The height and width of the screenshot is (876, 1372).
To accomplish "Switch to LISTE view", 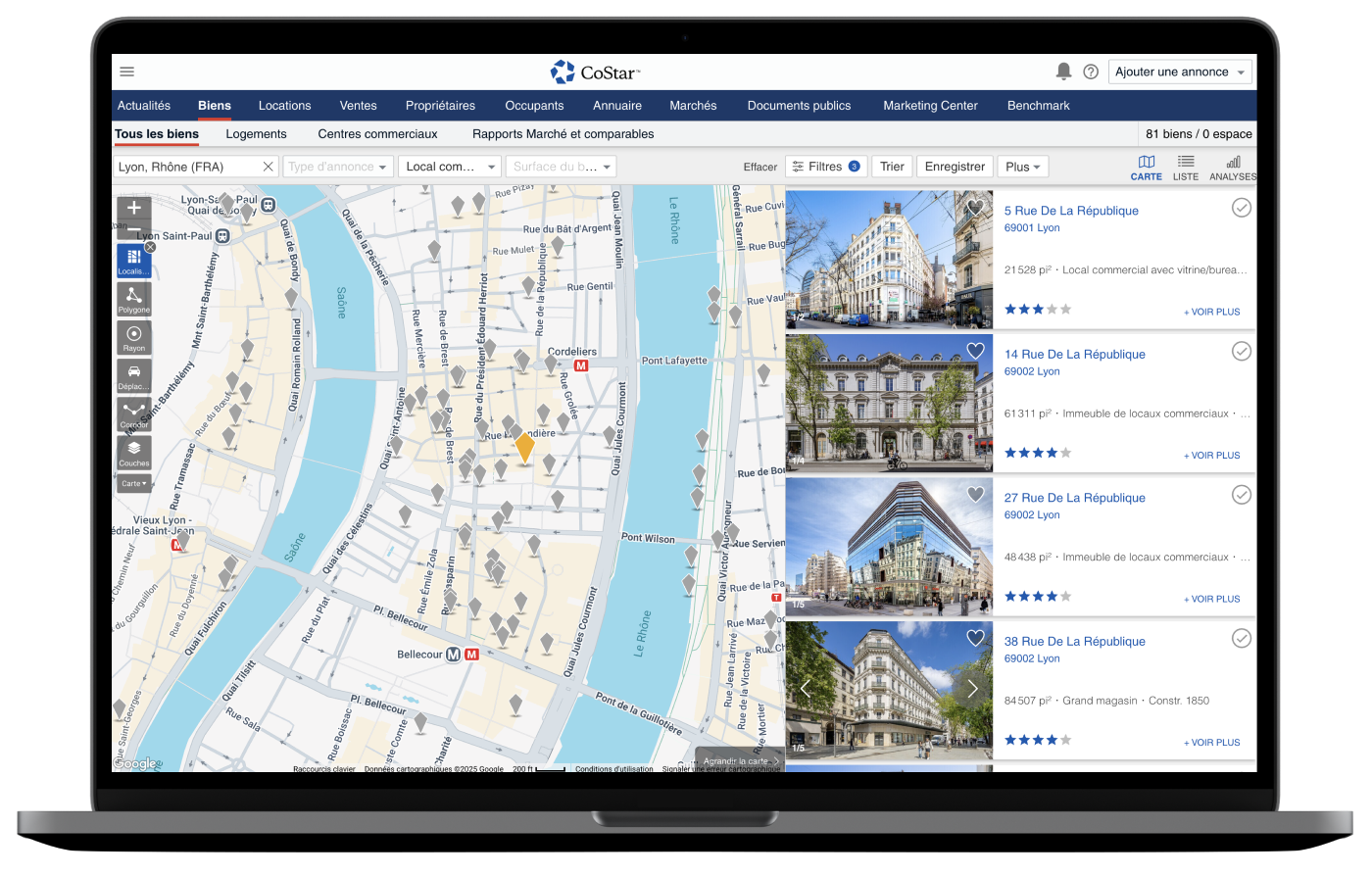I will [1186, 168].
